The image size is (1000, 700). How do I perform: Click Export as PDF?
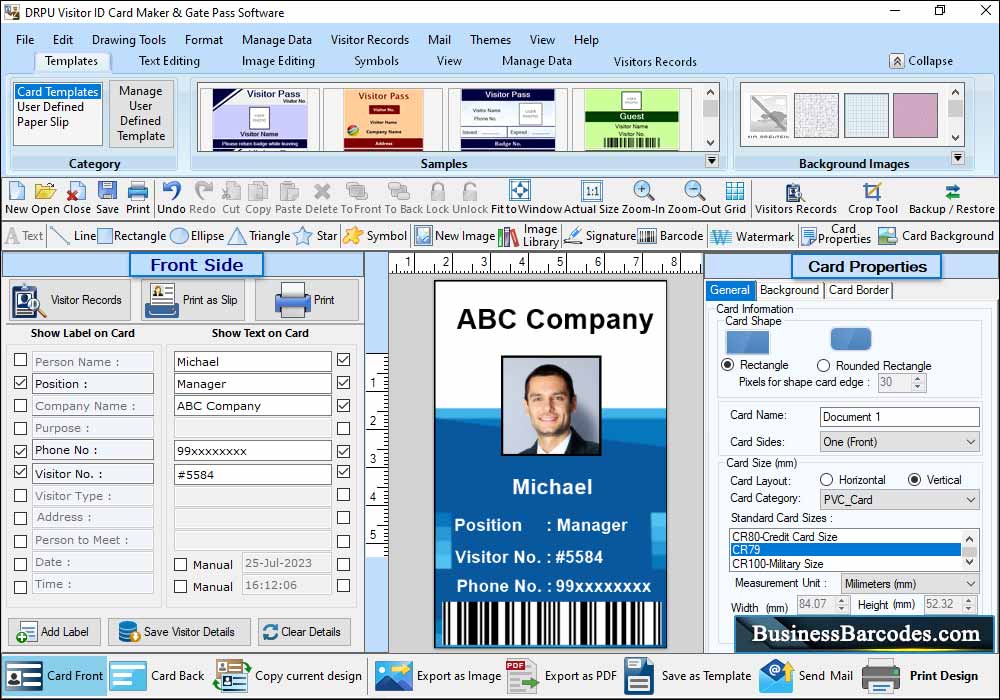coord(562,676)
